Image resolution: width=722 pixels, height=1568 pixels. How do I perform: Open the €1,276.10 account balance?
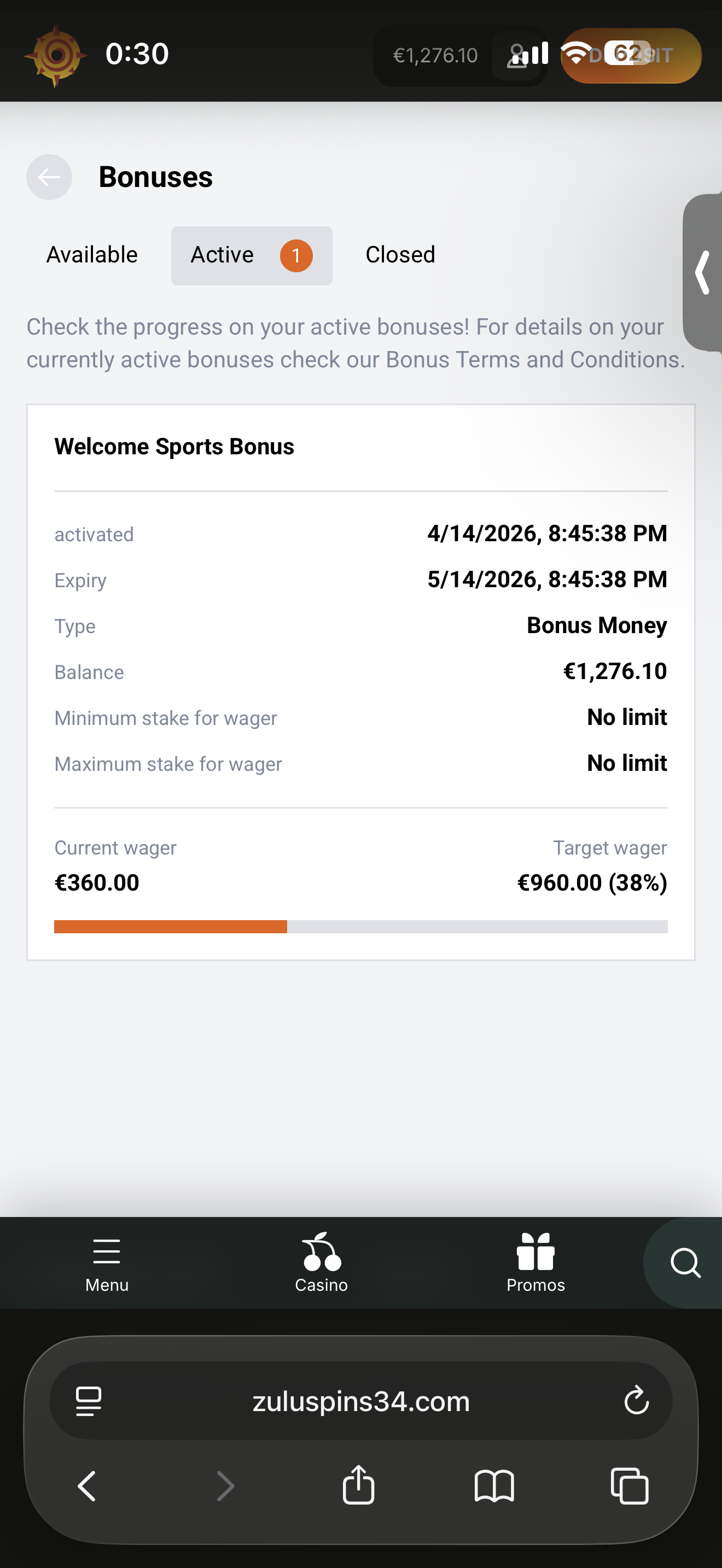coord(435,56)
